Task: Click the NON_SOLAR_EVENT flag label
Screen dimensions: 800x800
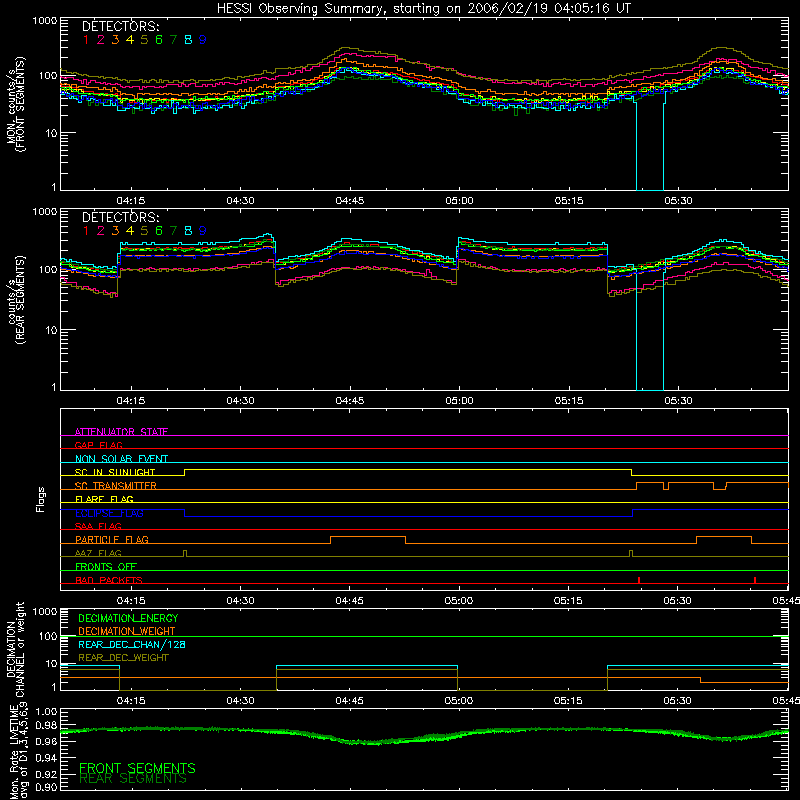Action: point(121,459)
